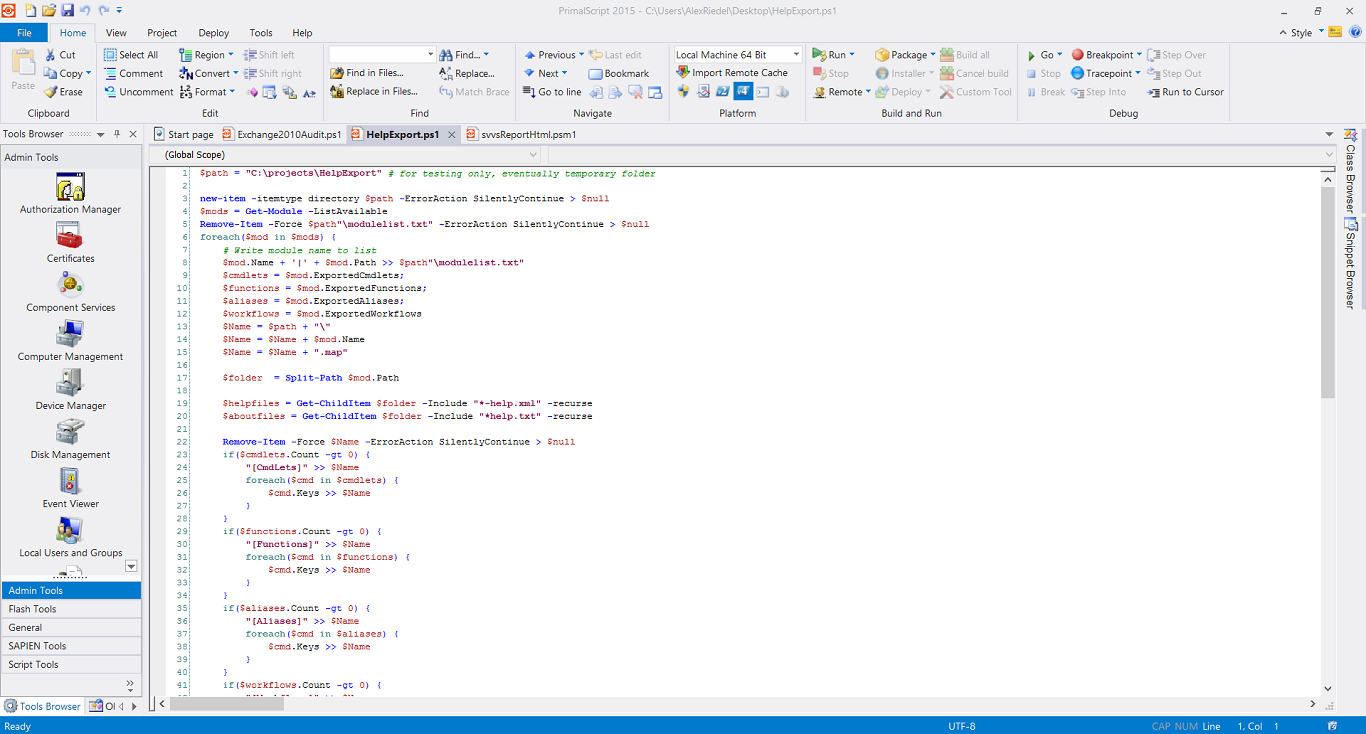The height and width of the screenshot is (734, 1366).
Task: Open the Snippet Browser side panel
Action: pyautogui.click(x=1350, y=263)
